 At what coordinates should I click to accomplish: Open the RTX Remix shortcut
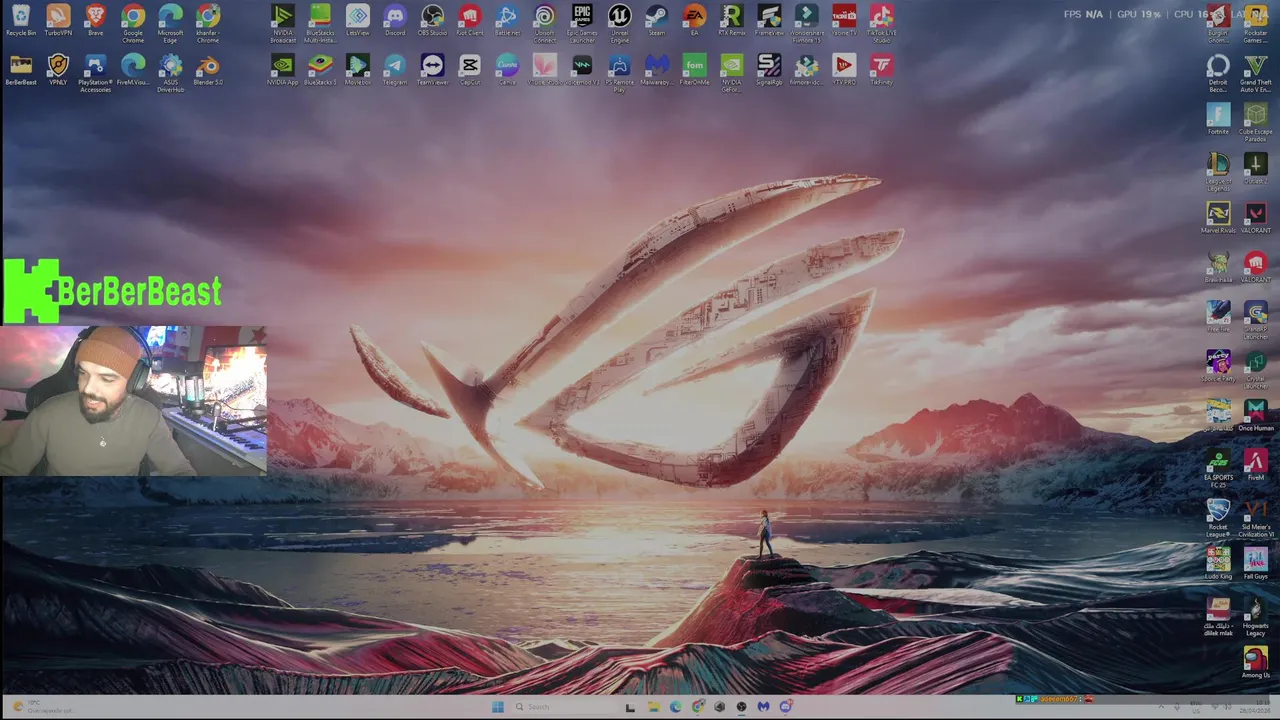(732, 21)
